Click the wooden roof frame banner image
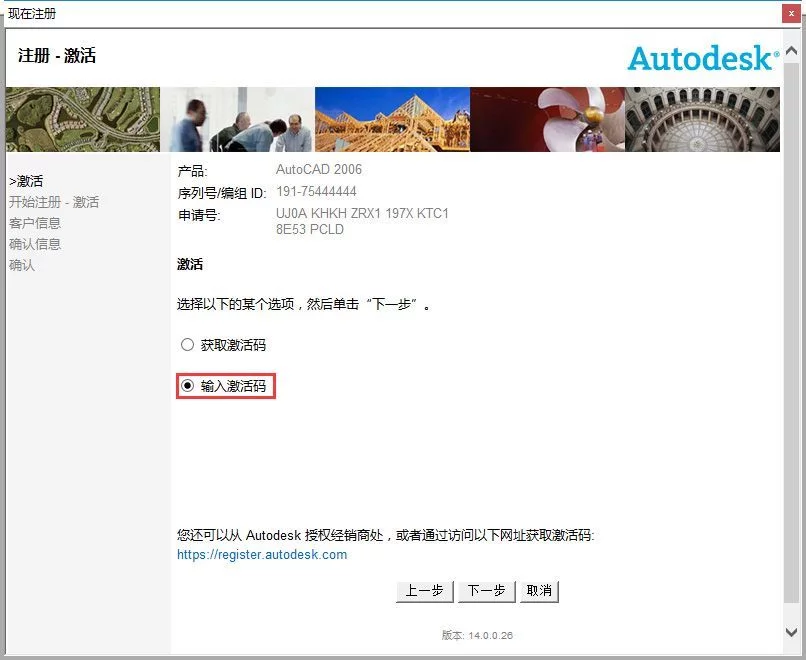The width and height of the screenshot is (806, 660). 393,119
